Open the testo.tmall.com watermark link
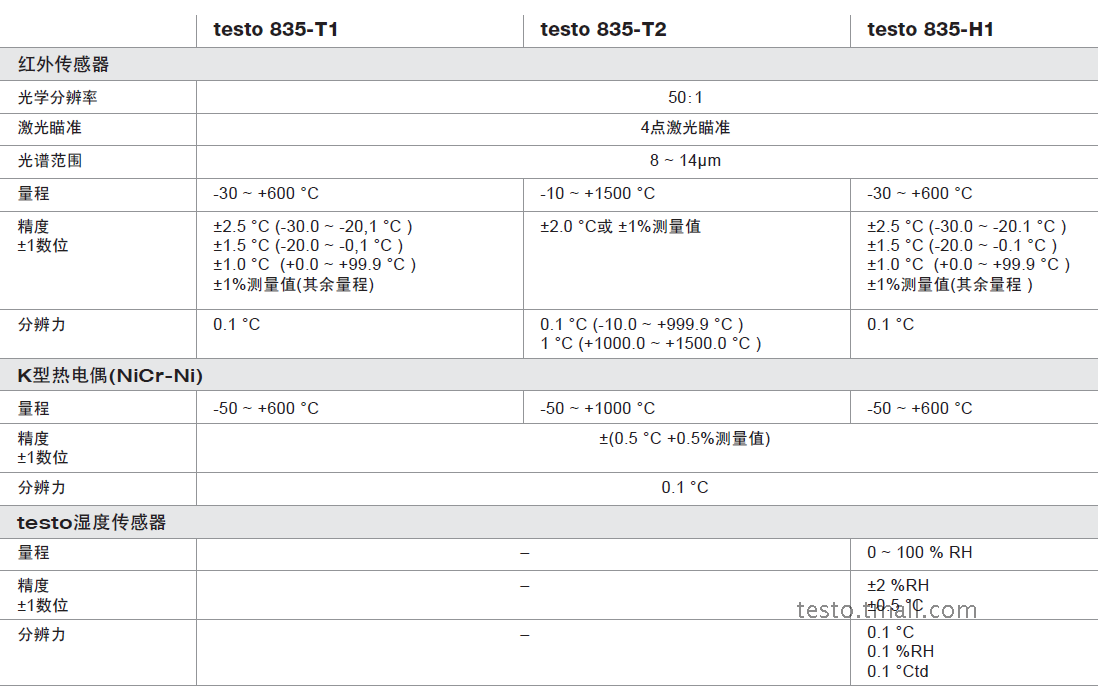The width and height of the screenshot is (1098, 686). tap(887, 610)
